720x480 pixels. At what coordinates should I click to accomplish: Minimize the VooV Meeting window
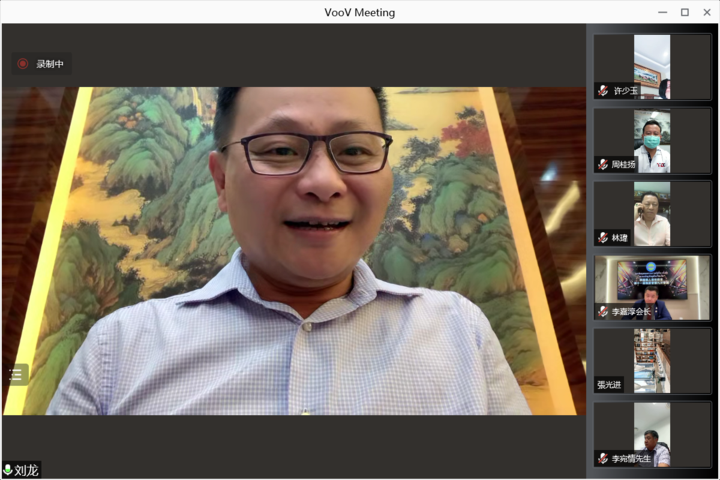click(662, 12)
